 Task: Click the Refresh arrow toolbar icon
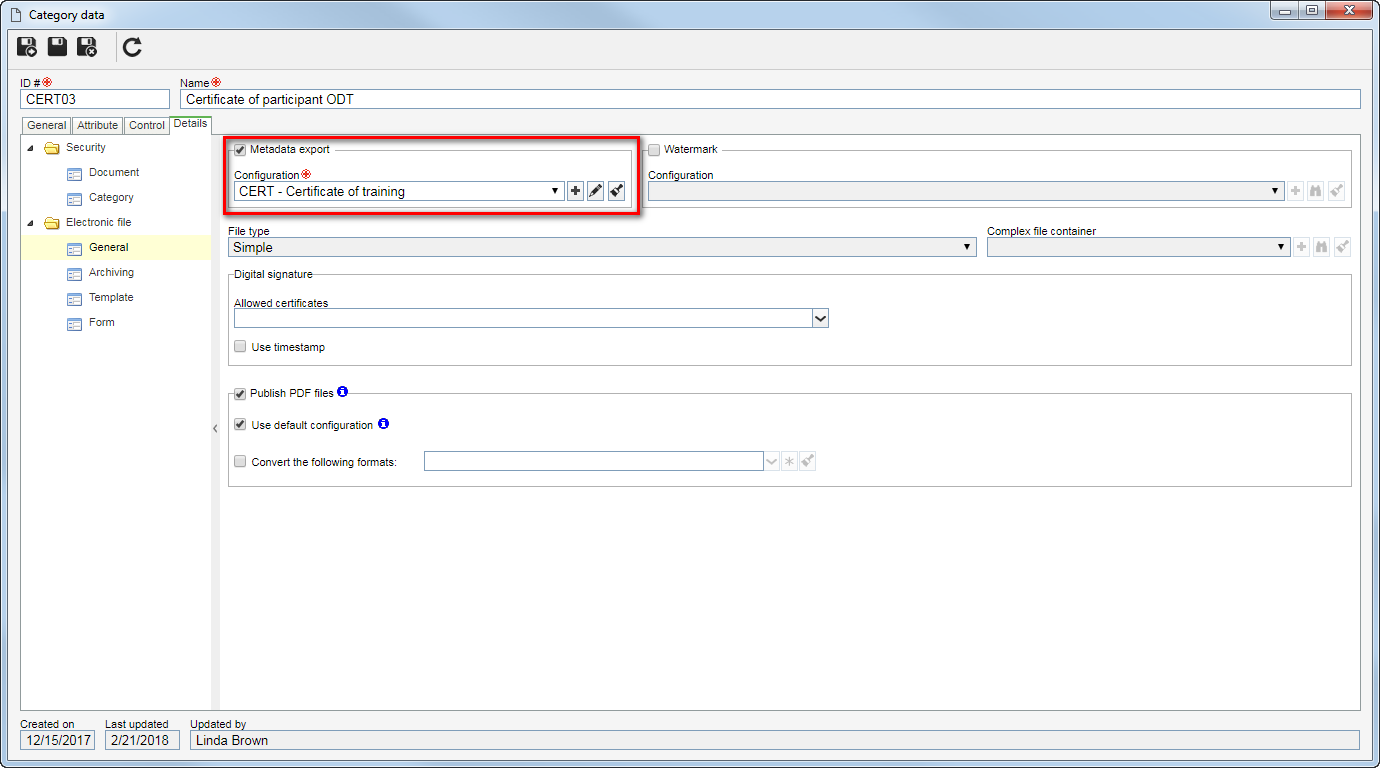pos(132,46)
